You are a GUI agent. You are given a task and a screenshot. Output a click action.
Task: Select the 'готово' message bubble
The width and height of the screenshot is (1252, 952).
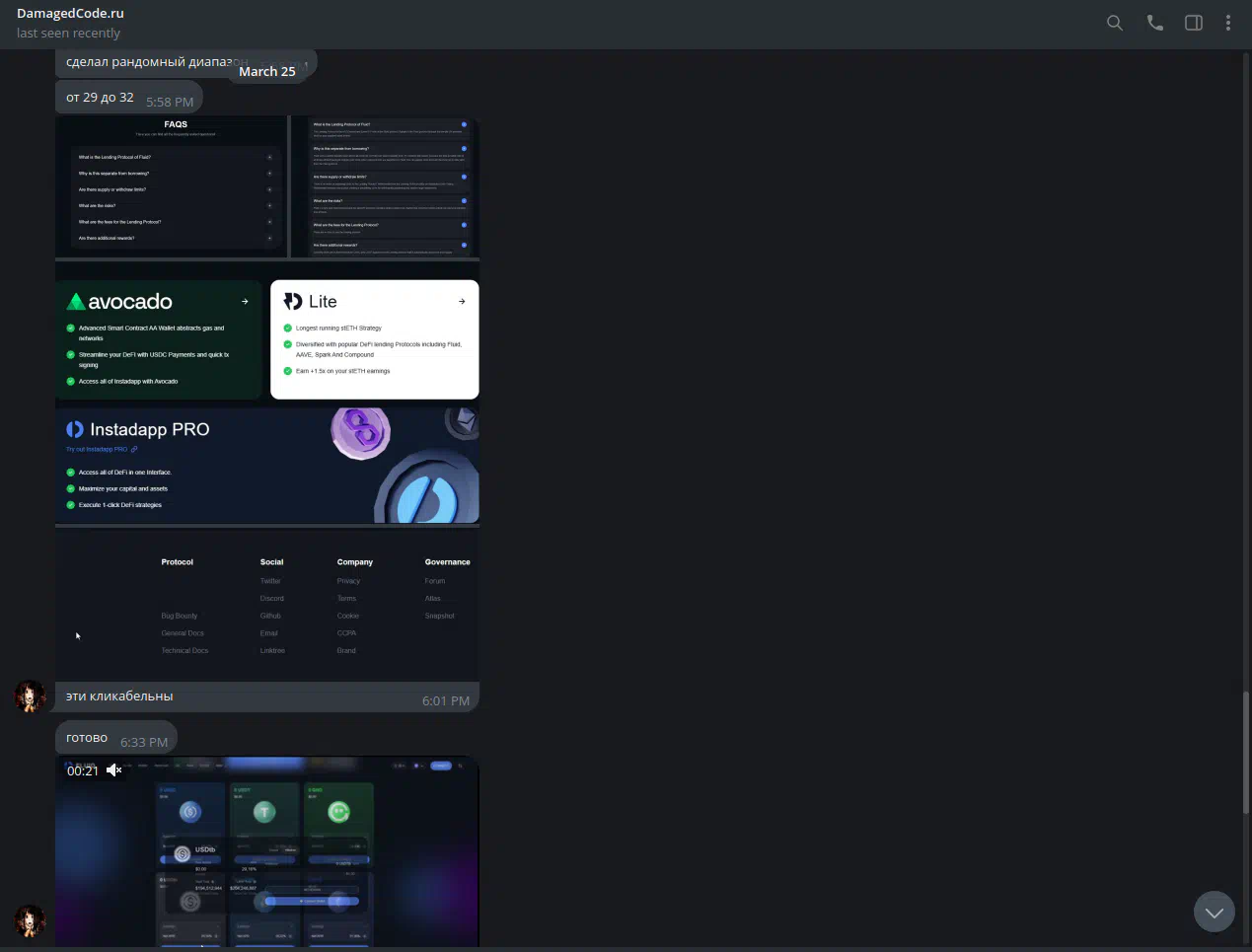pos(87,738)
